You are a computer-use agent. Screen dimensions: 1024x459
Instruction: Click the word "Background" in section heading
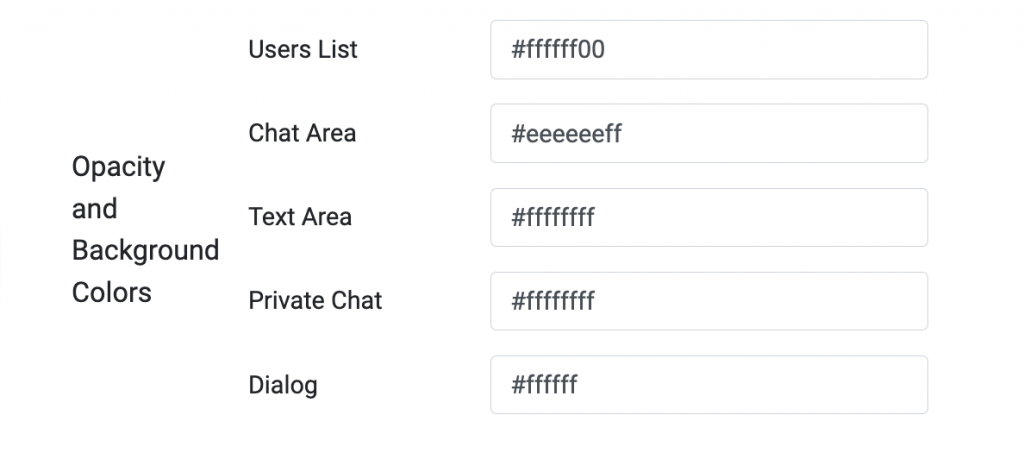[145, 250]
